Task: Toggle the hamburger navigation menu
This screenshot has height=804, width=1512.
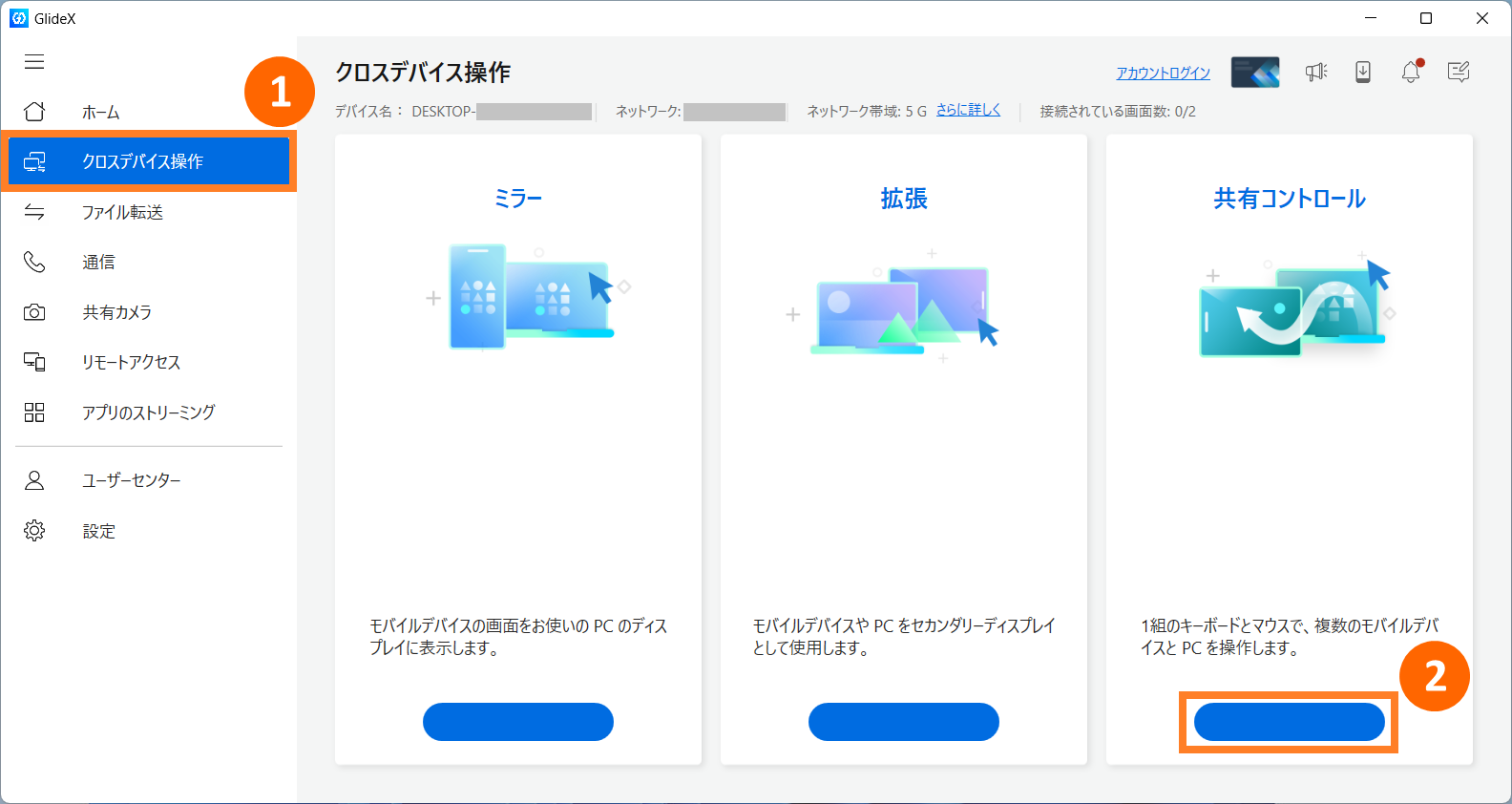Action: click(34, 62)
